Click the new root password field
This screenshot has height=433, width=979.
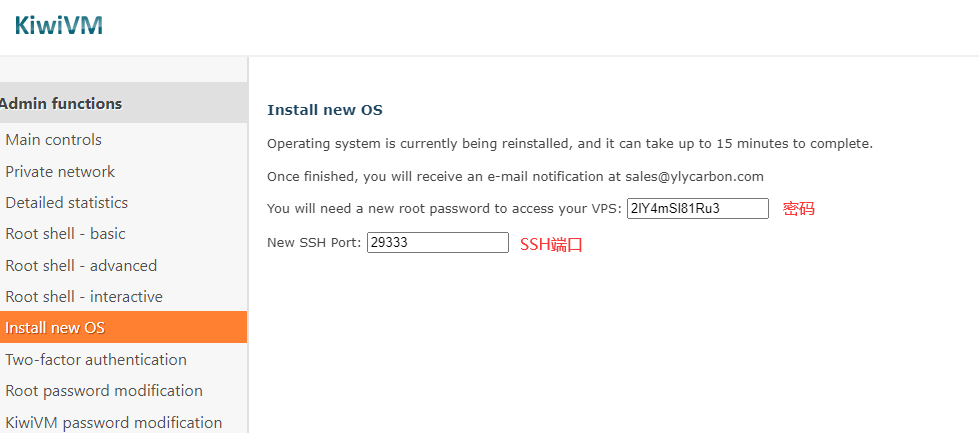pos(697,208)
